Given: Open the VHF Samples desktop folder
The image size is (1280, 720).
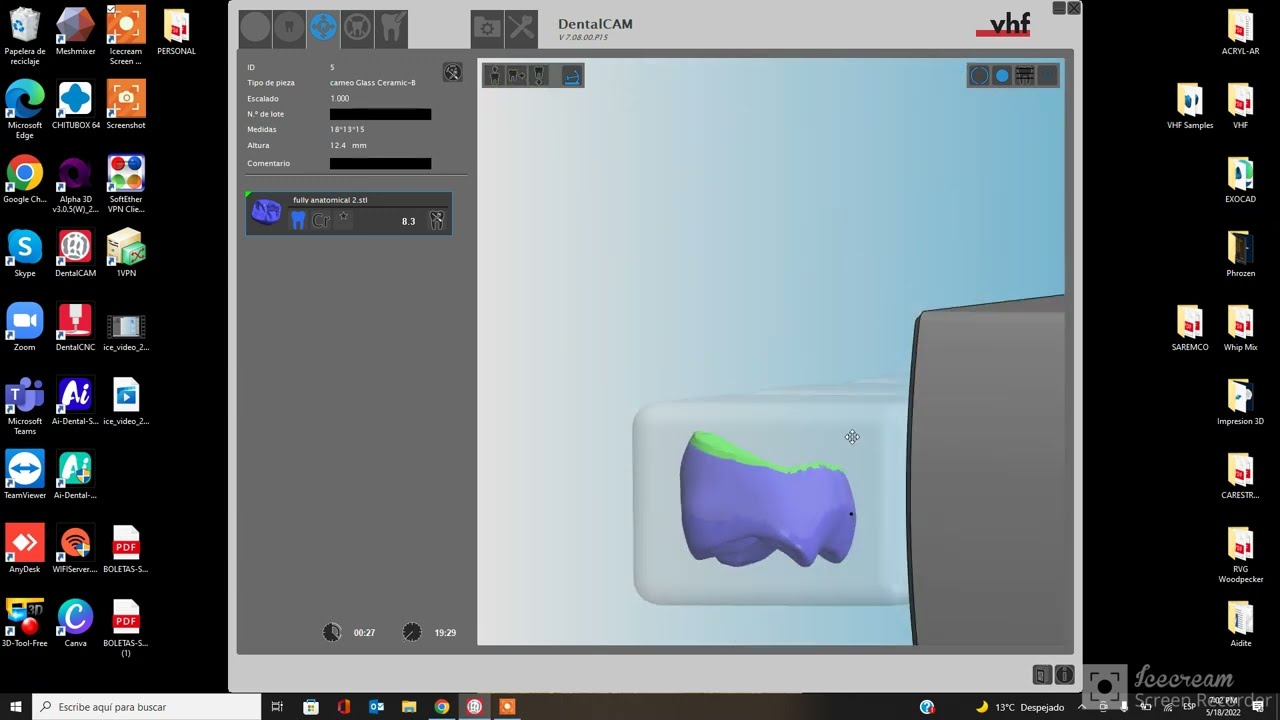Looking at the screenshot, I should coord(1190,106).
